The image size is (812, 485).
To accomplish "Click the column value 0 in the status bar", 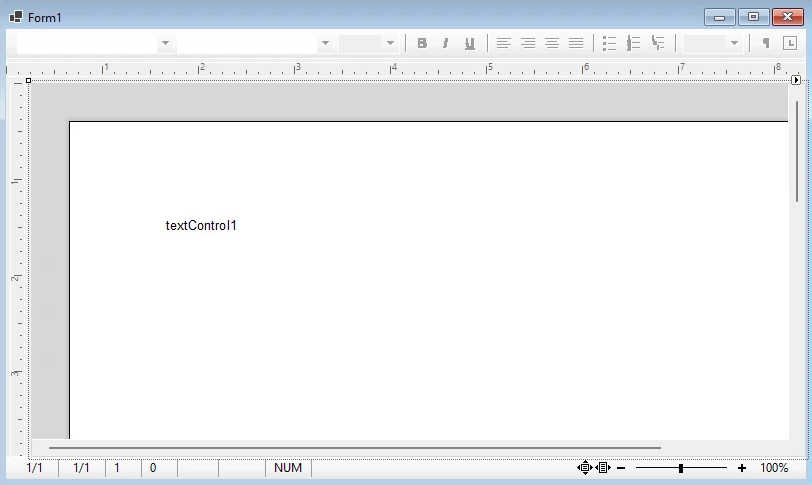I will point(153,468).
